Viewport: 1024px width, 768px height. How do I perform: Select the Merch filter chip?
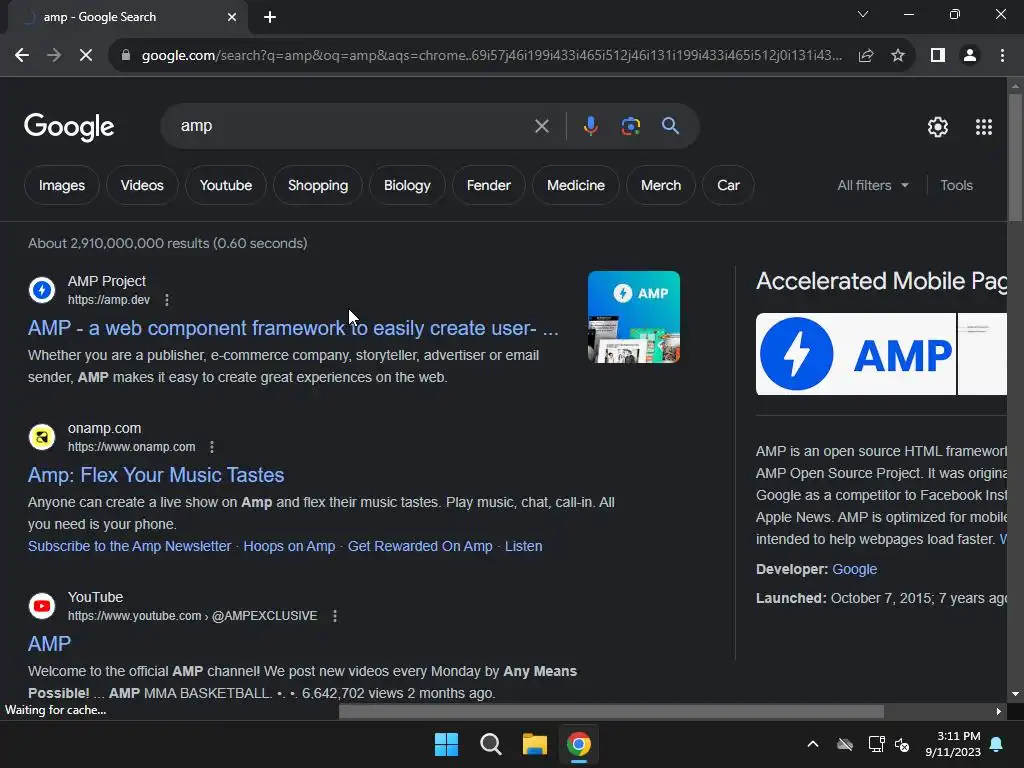[660, 185]
